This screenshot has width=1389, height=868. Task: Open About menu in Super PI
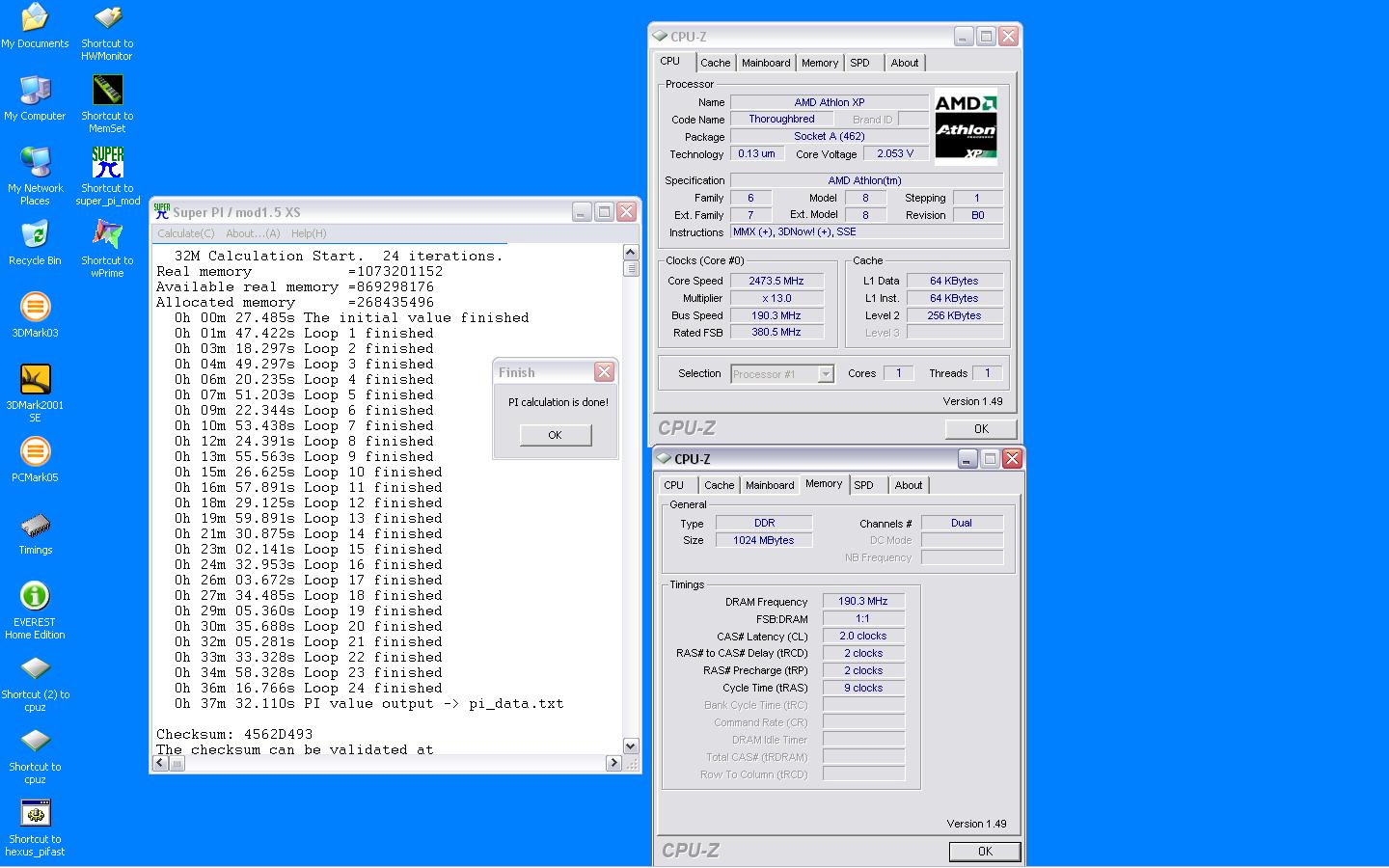(x=253, y=233)
